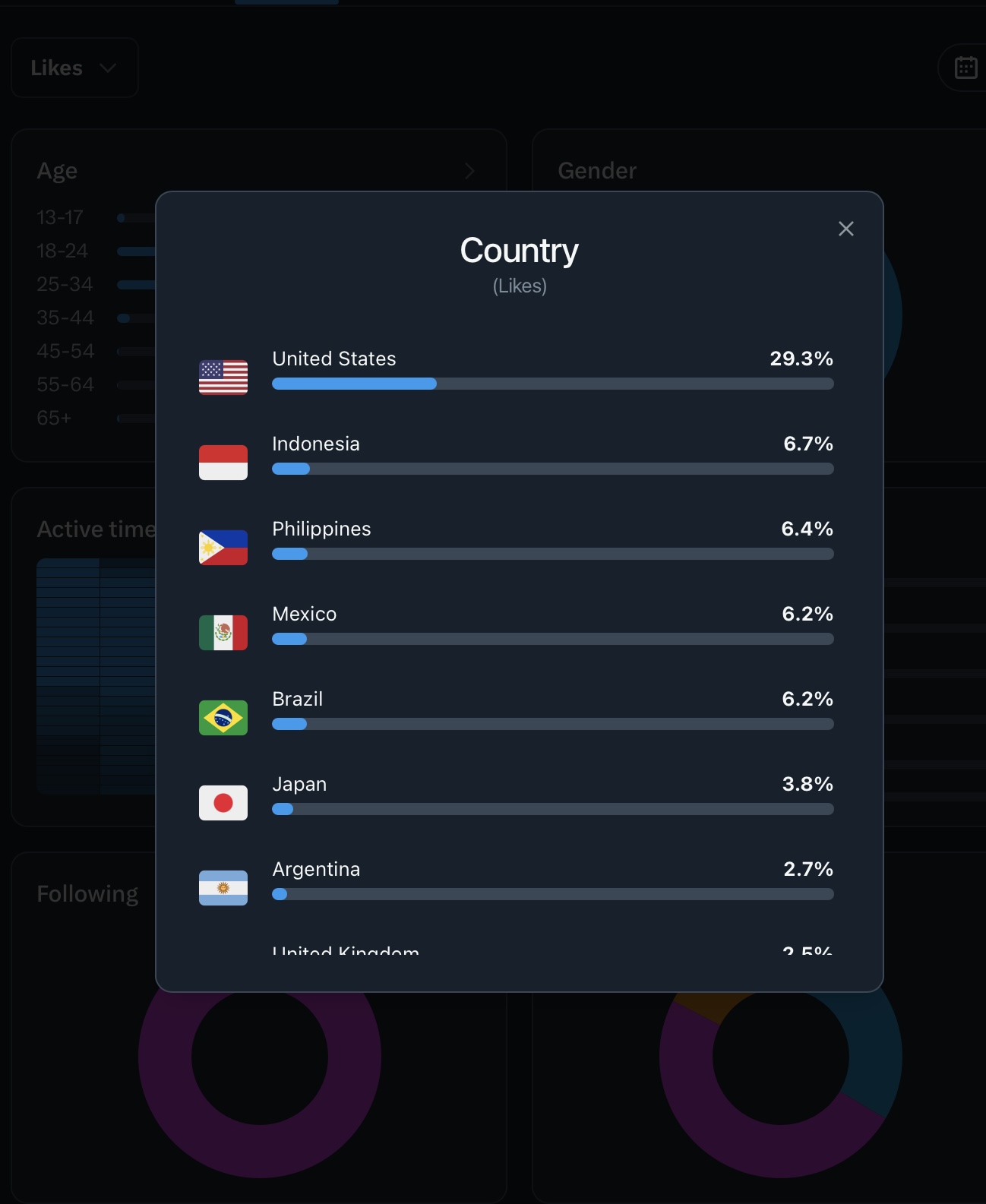Click the Country dialog title

(520, 251)
